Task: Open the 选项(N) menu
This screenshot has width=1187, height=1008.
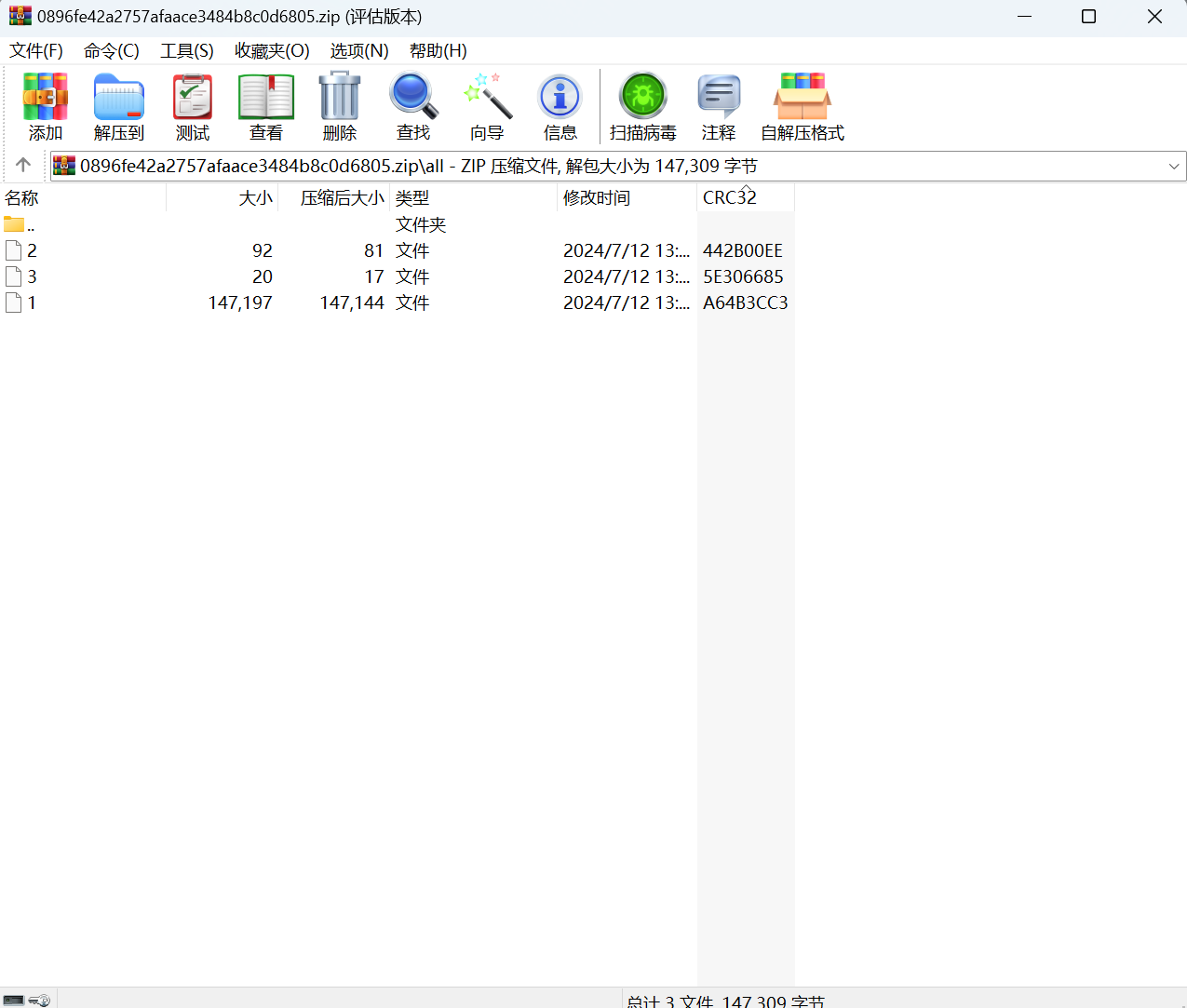Action: pos(359,51)
